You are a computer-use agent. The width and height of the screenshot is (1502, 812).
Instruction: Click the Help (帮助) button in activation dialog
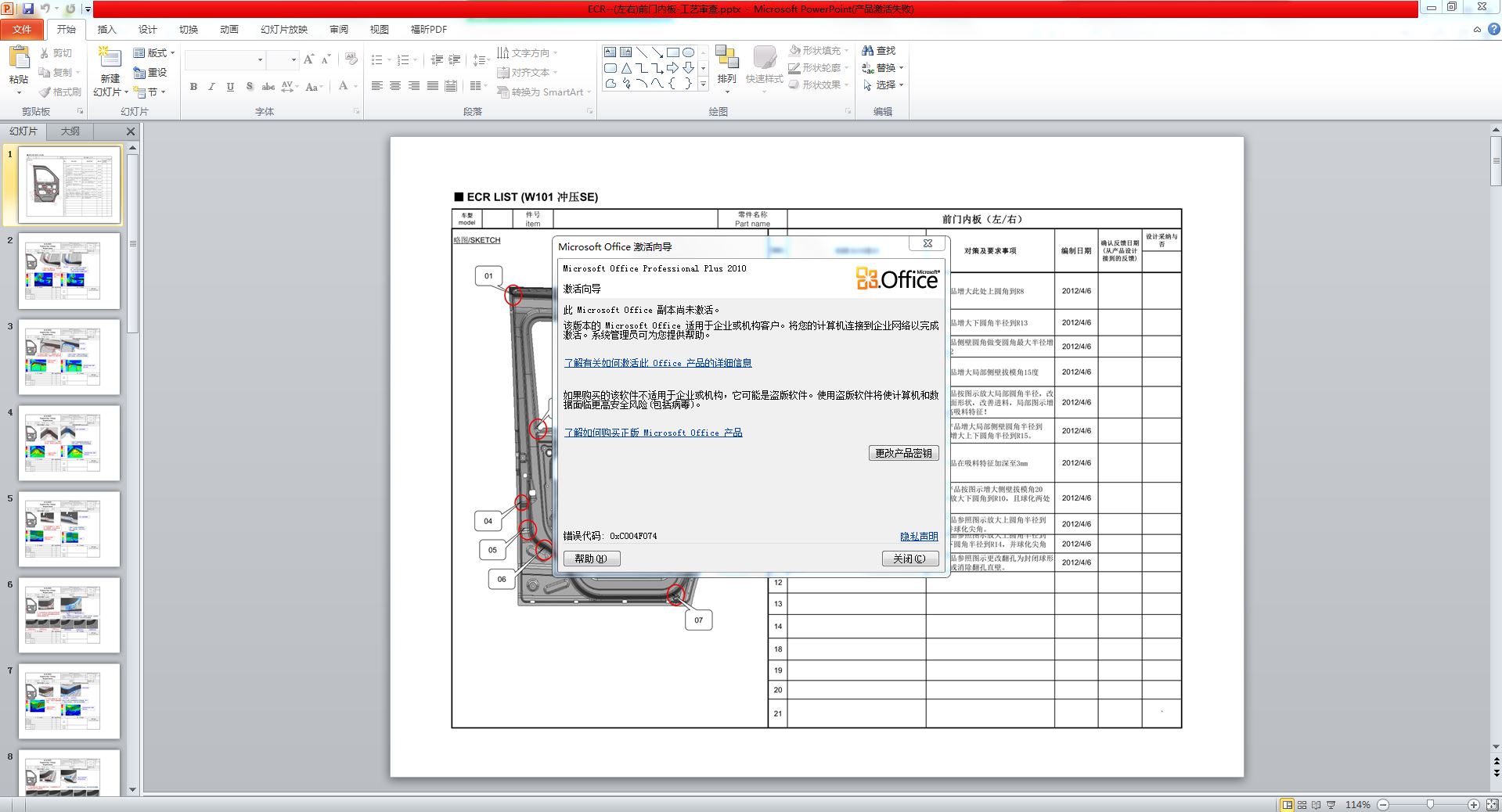(x=592, y=559)
